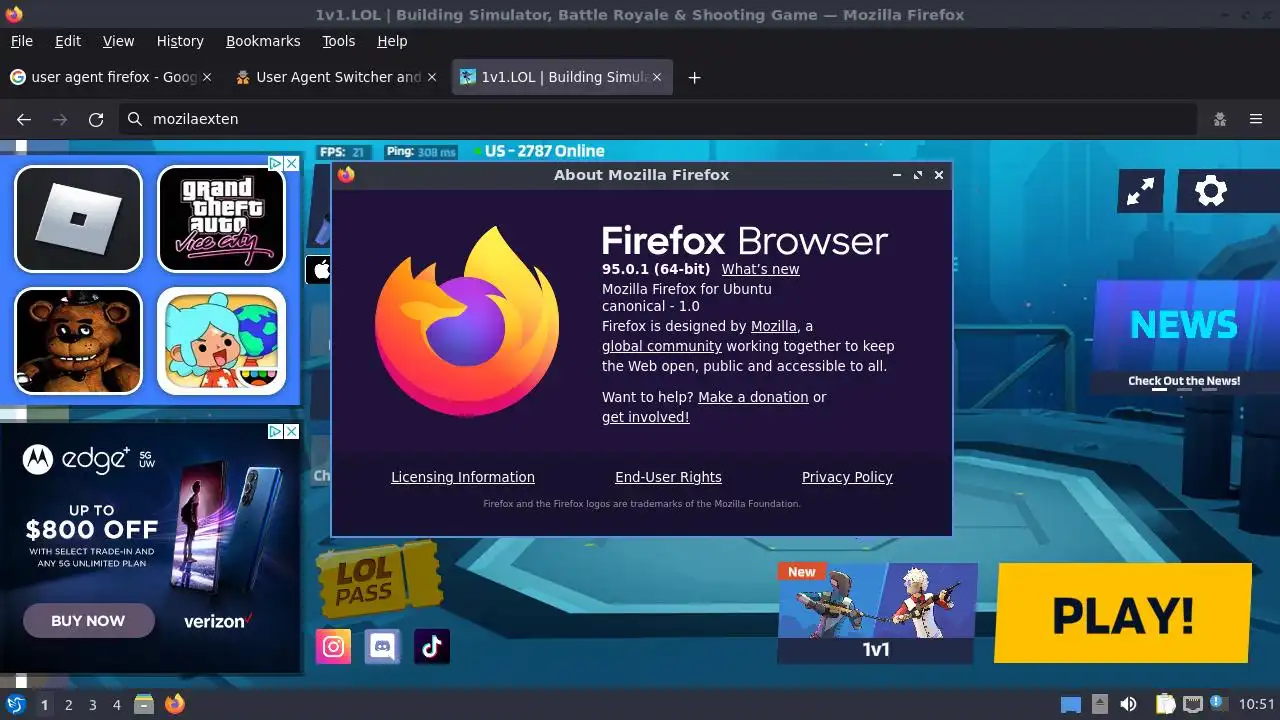The height and width of the screenshot is (720, 1280).
Task: Switch to workspace 2
Action: pos(68,705)
